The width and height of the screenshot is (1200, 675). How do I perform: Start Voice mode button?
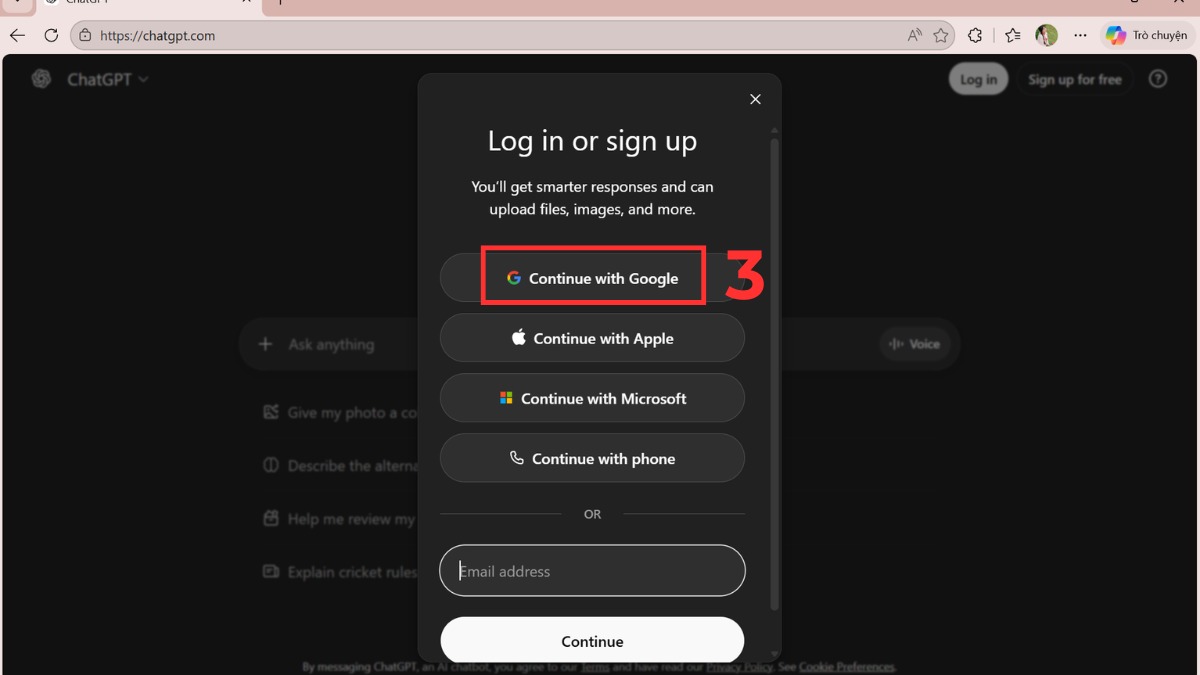915,344
